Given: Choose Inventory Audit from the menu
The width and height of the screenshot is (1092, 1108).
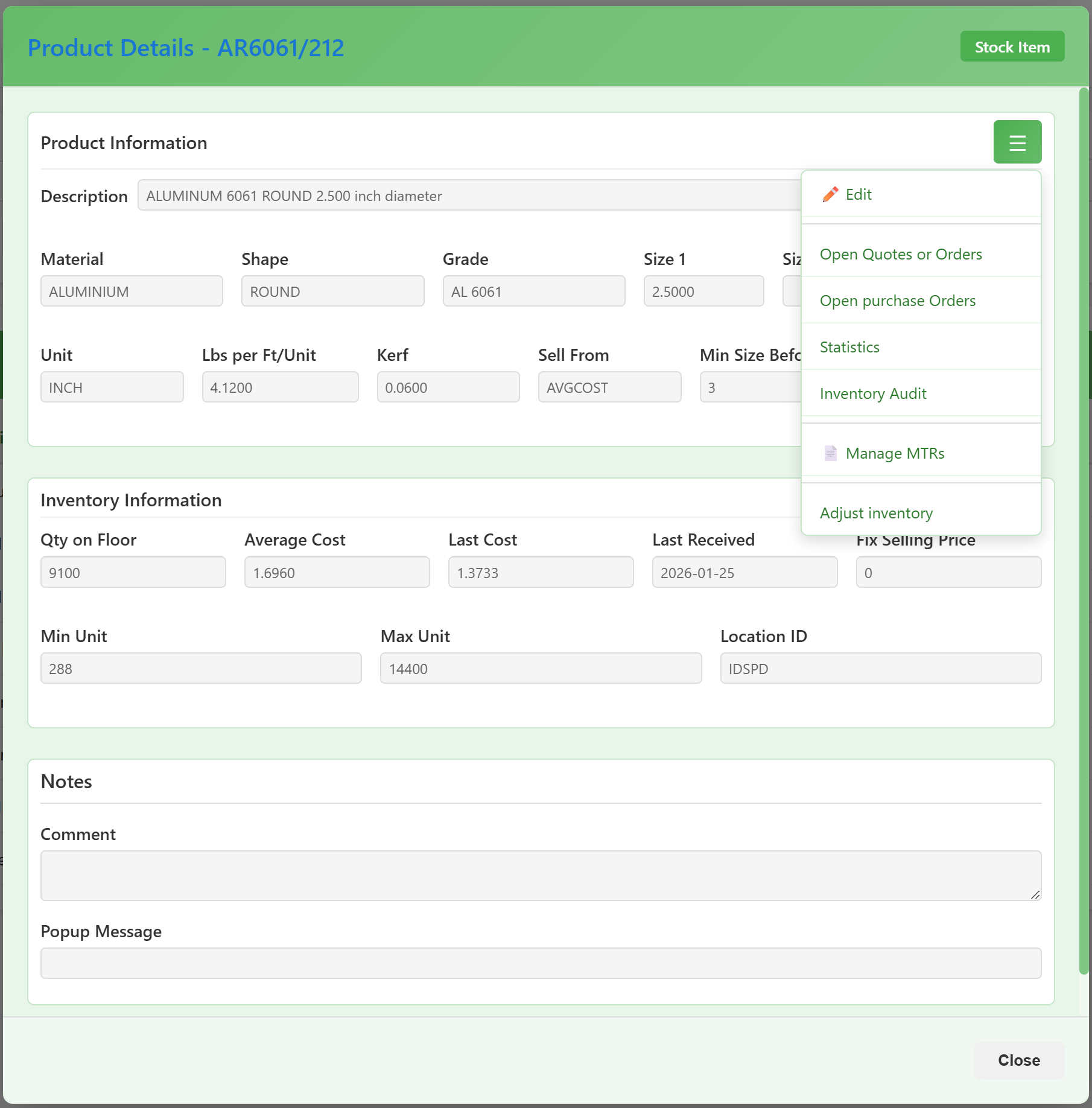Looking at the screenshot, I should tap(873, 393).
